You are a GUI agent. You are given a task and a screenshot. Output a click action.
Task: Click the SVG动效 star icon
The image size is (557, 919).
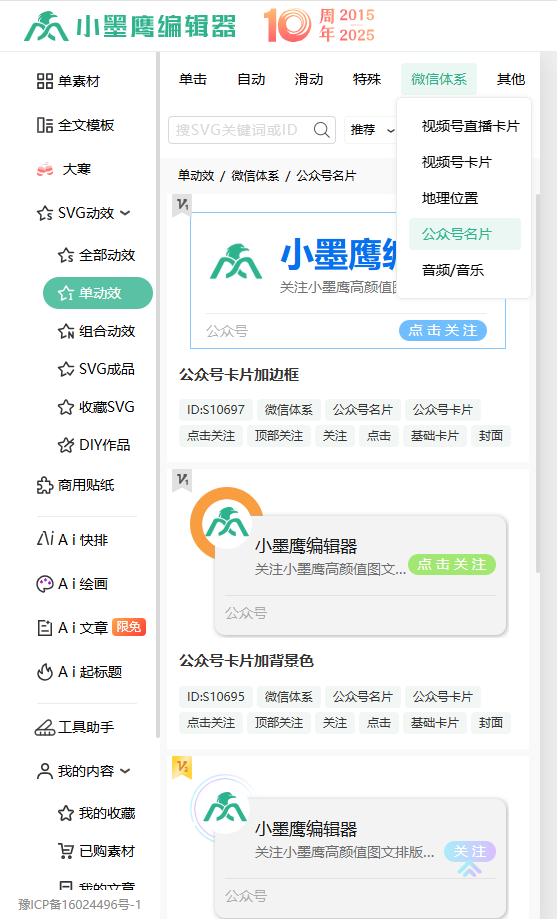pyautogui.click(x=45, y=213)
